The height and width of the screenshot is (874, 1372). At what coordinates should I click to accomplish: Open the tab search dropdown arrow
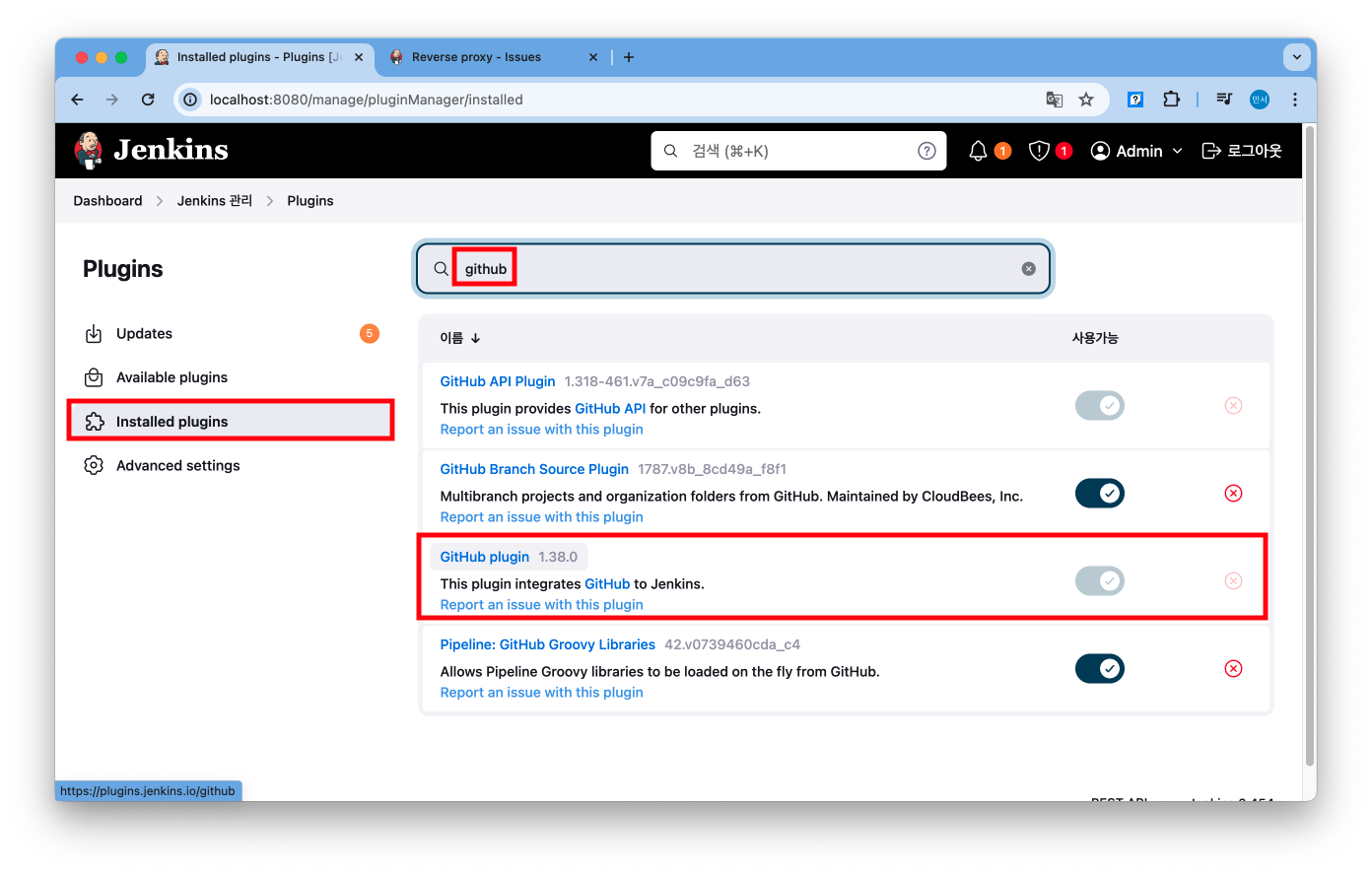pos(1297,57)
